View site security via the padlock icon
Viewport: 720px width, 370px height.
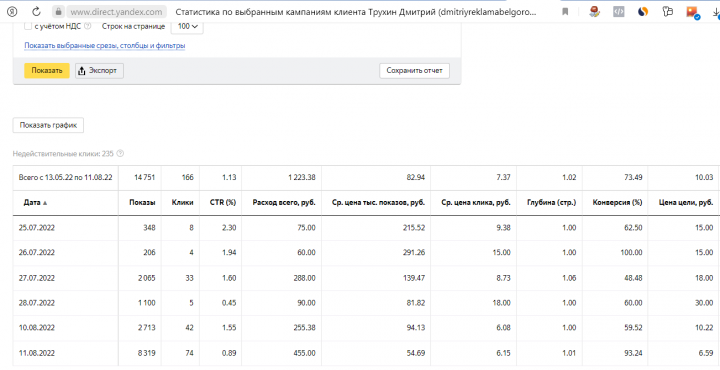[x=58, y=11]
